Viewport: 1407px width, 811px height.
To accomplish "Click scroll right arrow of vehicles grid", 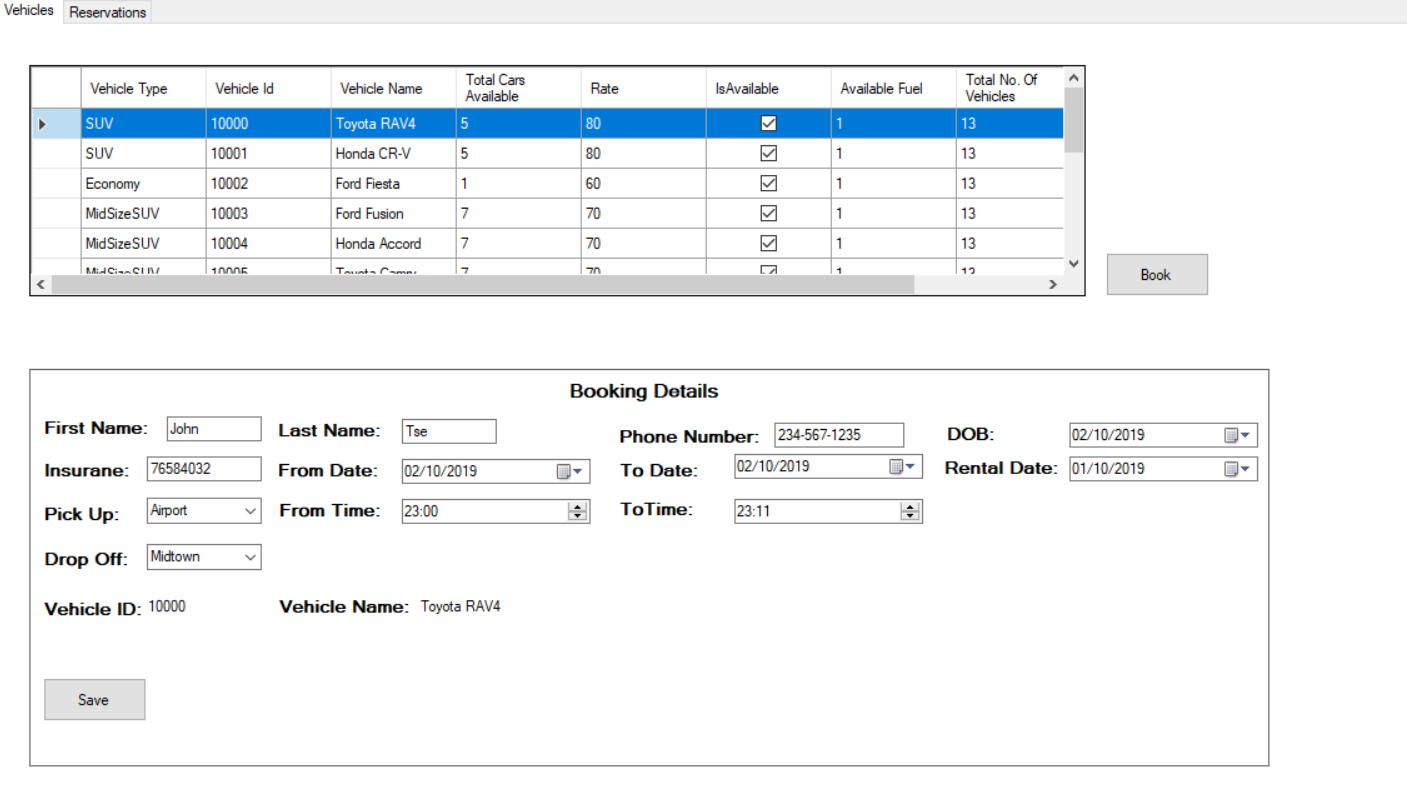I will [x=1053, y=285].
